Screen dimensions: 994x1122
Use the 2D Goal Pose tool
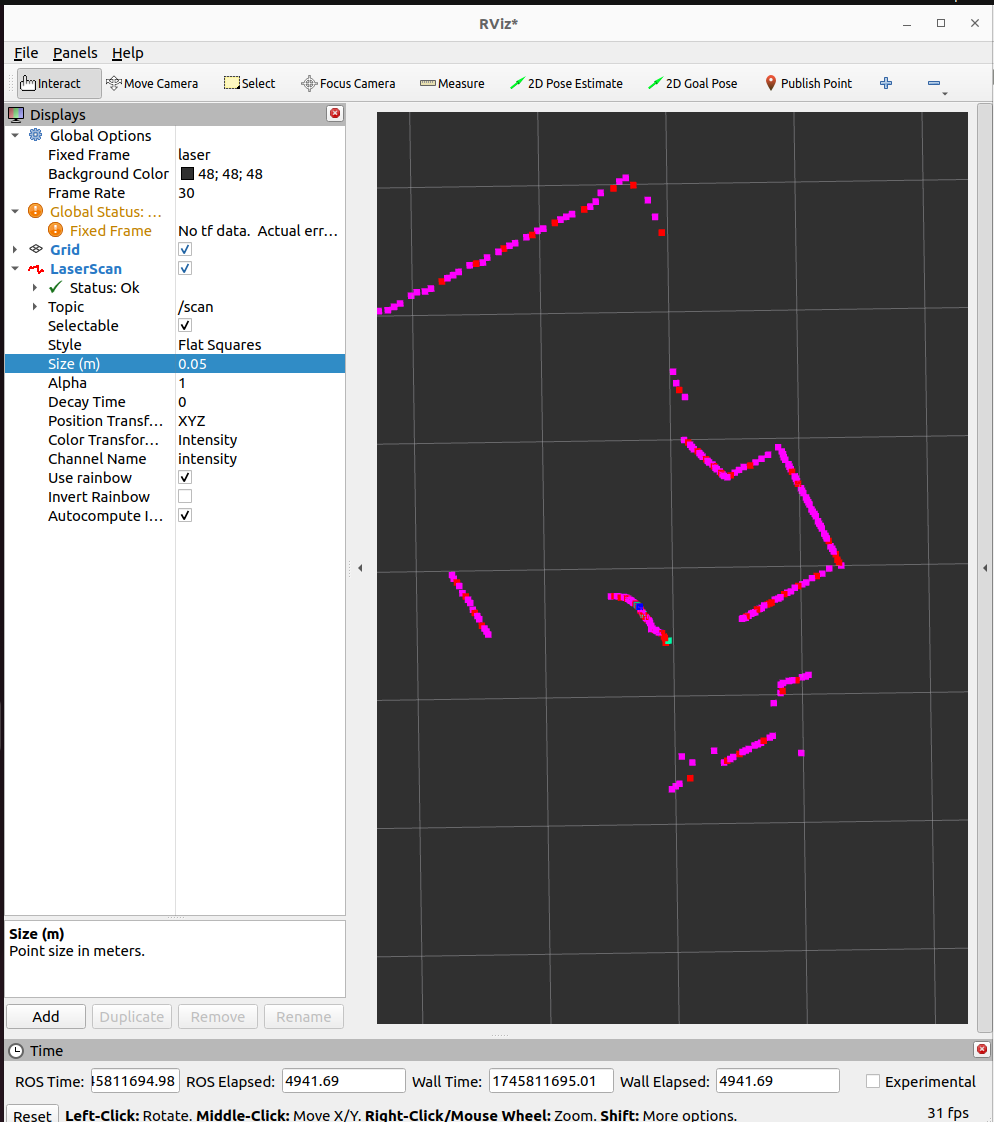(693, 83)
